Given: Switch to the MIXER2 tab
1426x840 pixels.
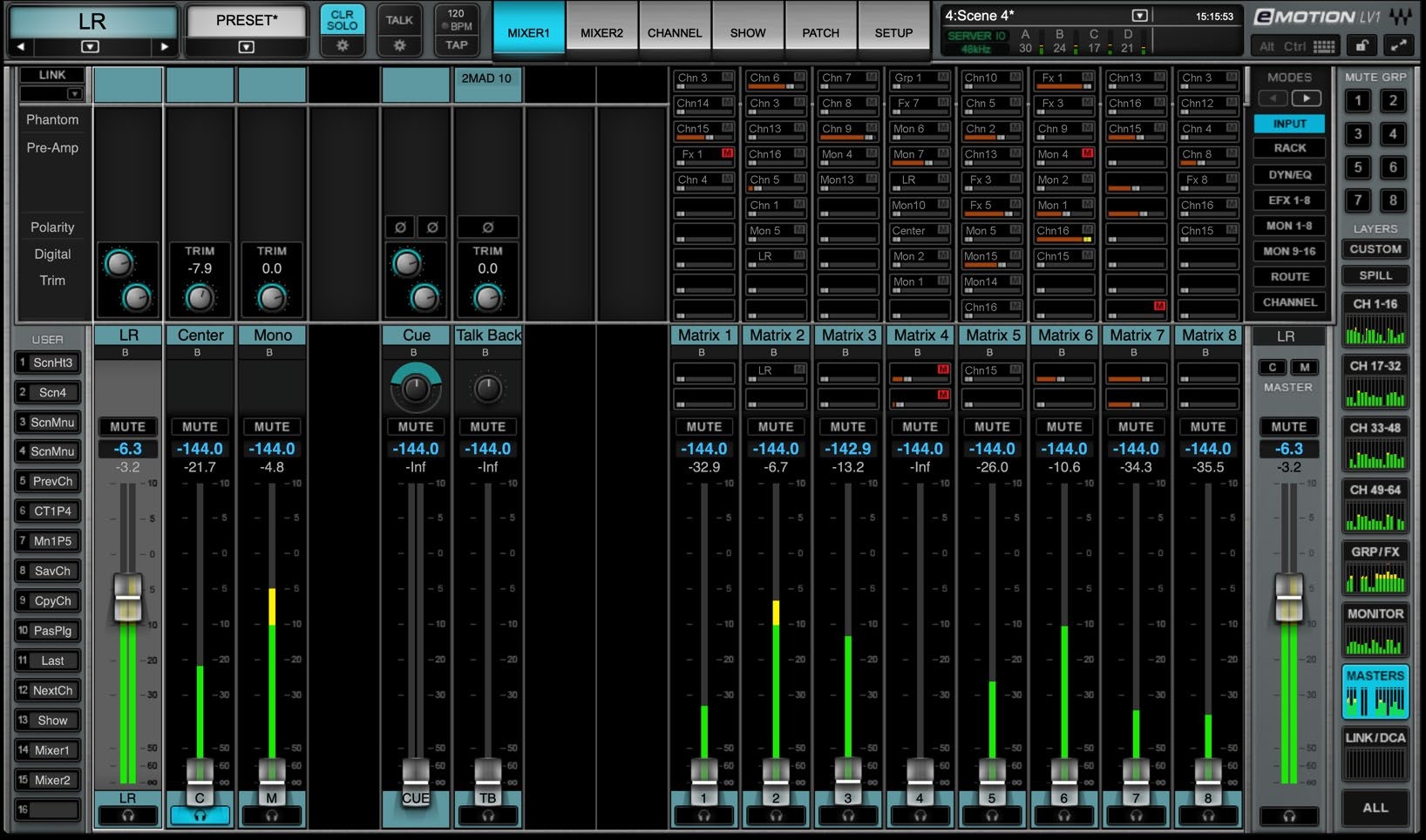Looking at the screenshot, I should [601, 32].
